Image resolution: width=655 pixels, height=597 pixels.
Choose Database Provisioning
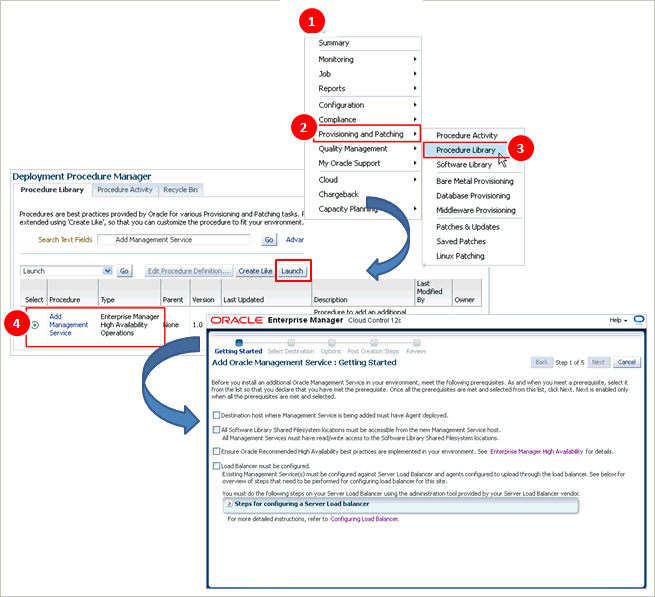(473, 196)
